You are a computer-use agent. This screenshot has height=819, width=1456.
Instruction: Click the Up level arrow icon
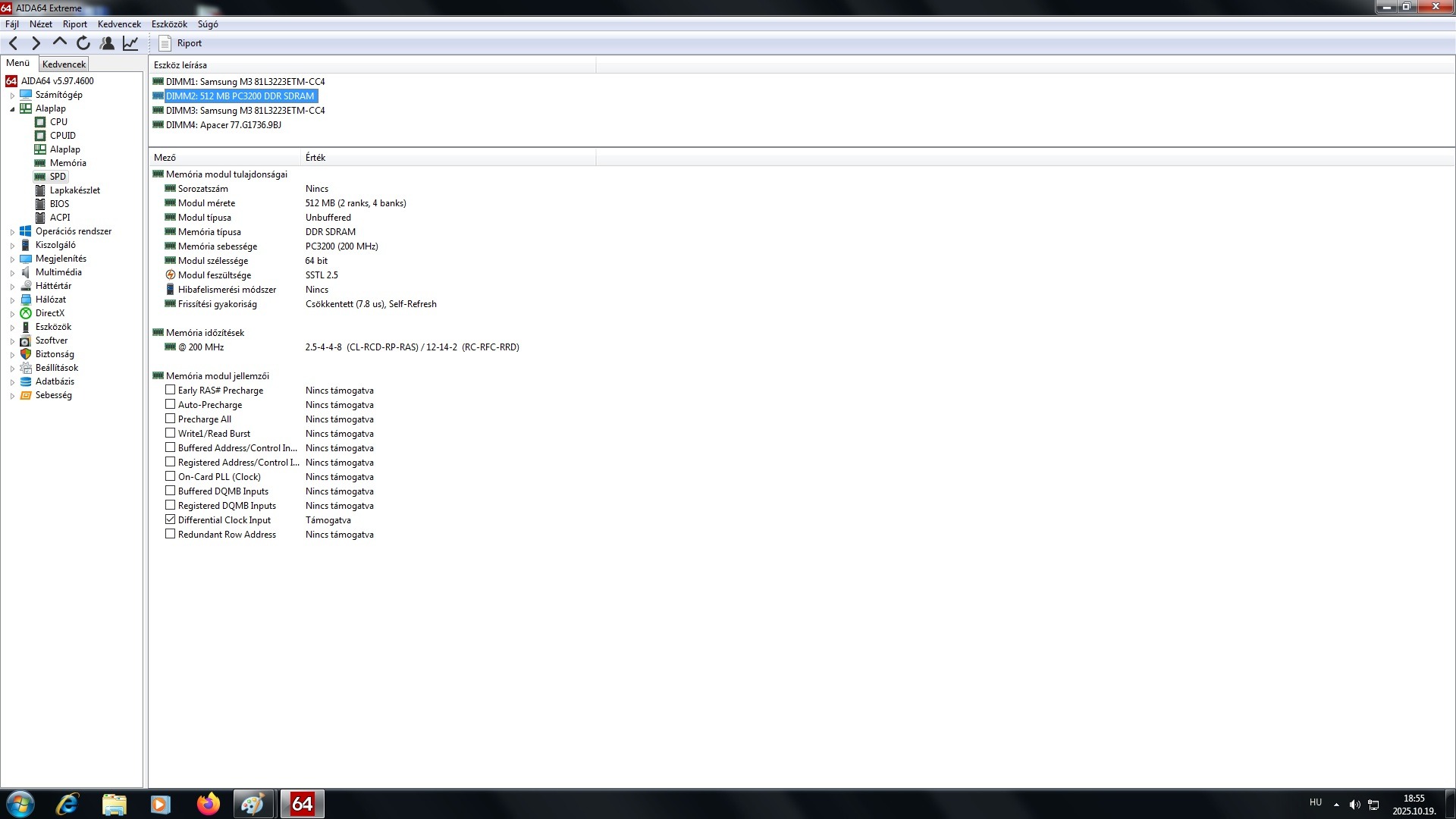(x=59, y=42)
